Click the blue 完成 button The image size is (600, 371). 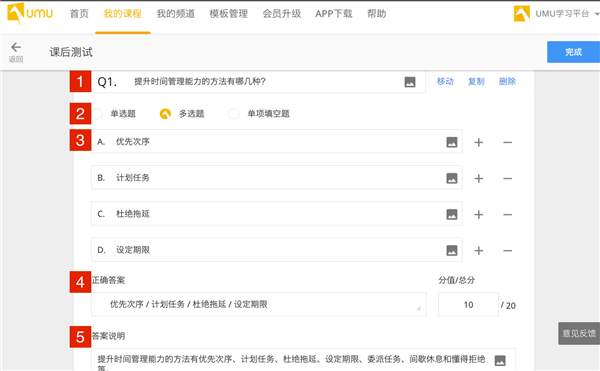[x=574, y=52]
